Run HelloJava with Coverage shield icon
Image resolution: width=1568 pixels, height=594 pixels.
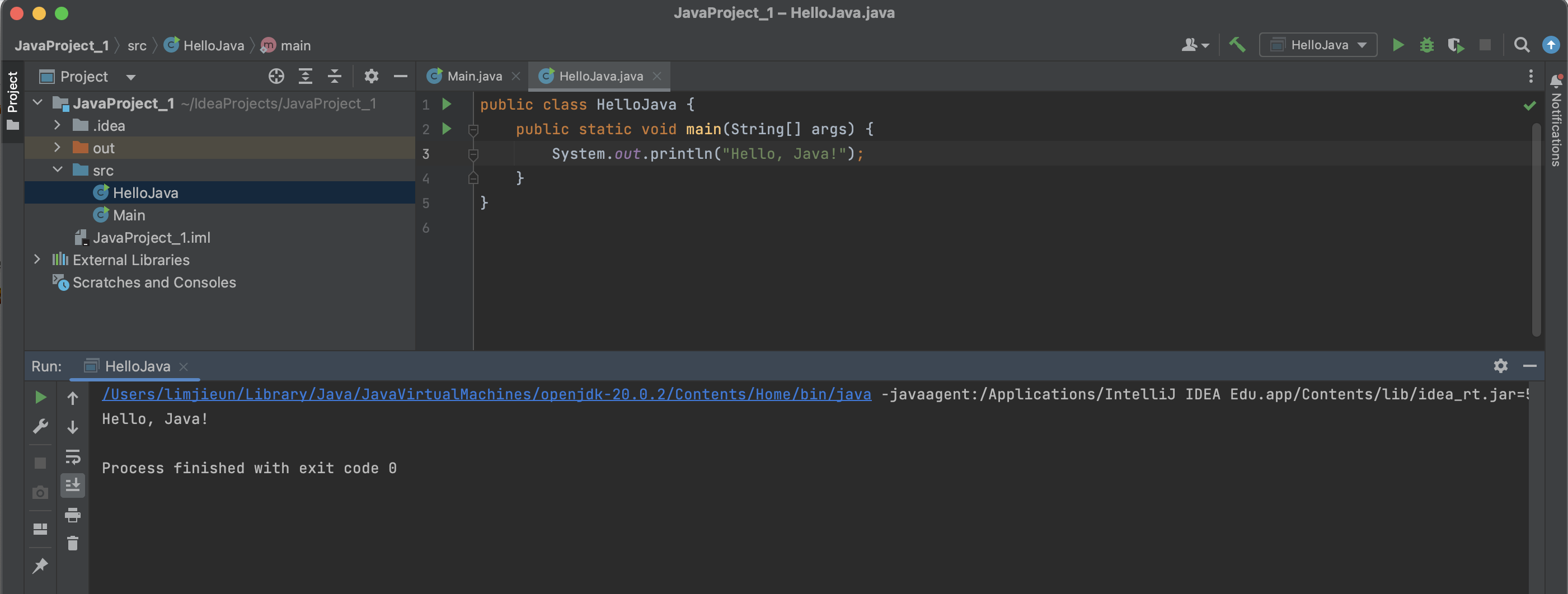[x=1456, y=45]
